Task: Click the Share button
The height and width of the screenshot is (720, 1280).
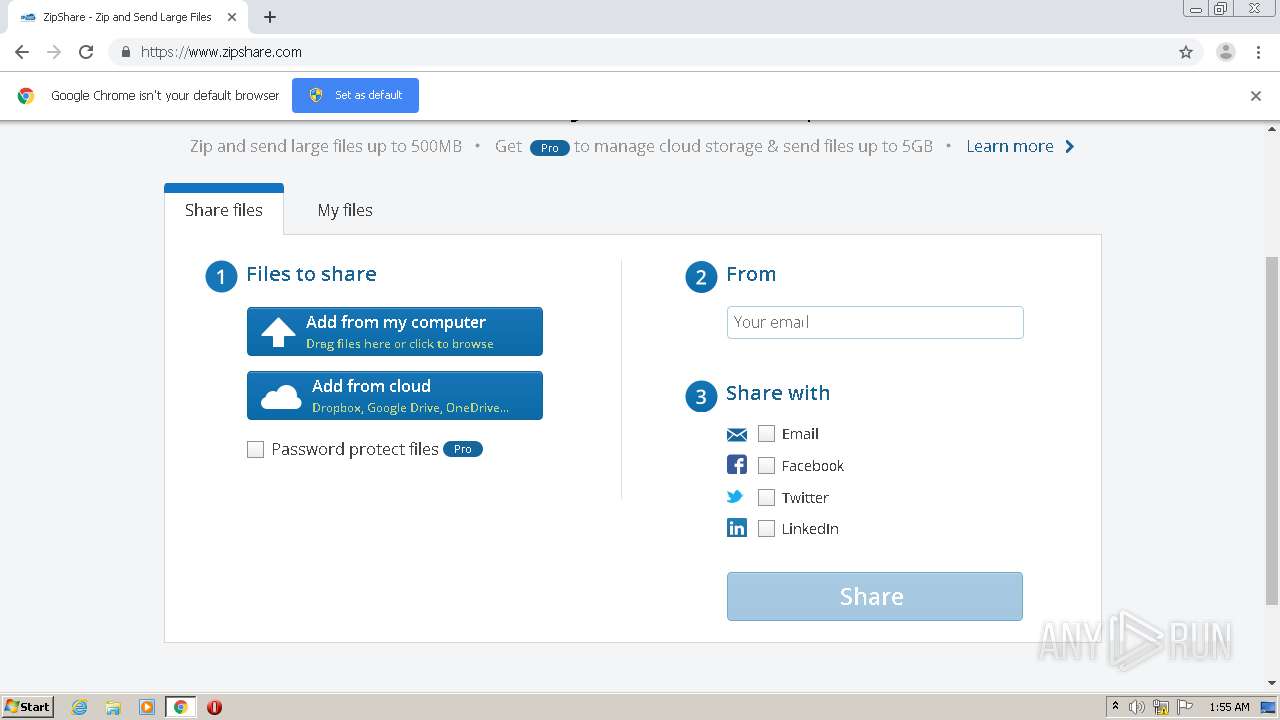Action: (875, 596)
